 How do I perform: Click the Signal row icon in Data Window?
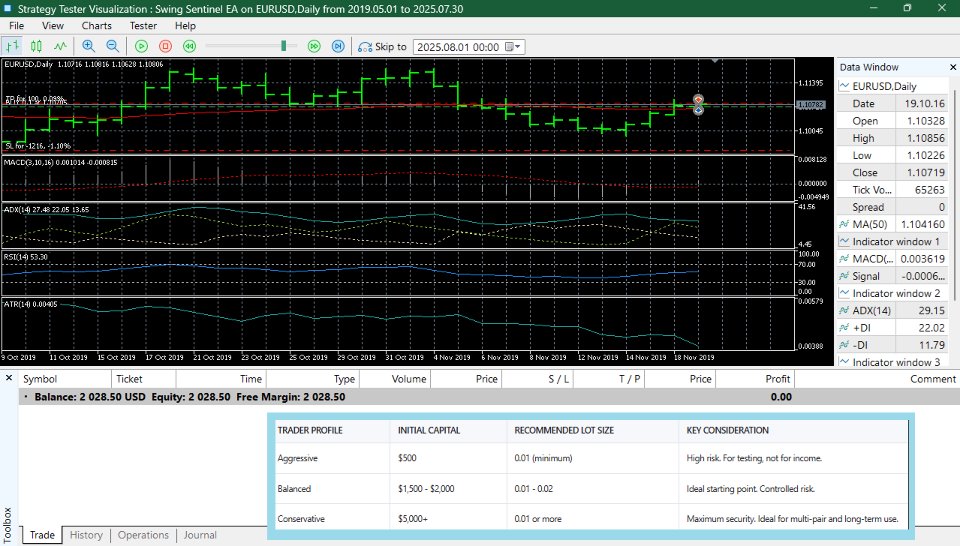click(844, 276)
